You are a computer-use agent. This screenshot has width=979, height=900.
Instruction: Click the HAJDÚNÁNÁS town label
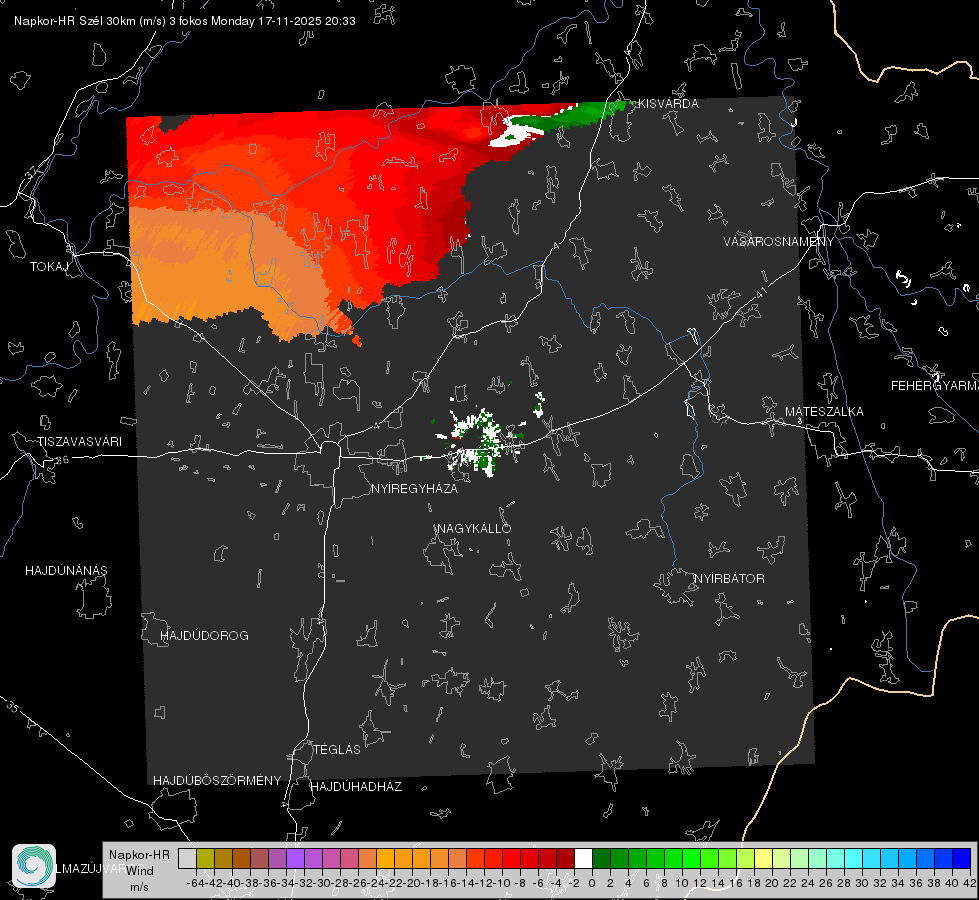(x=66, y=571)
